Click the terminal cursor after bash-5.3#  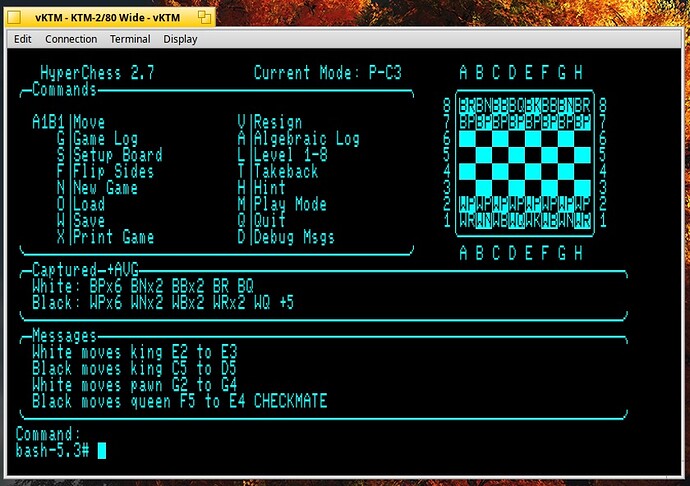click(x=102, y=450)
